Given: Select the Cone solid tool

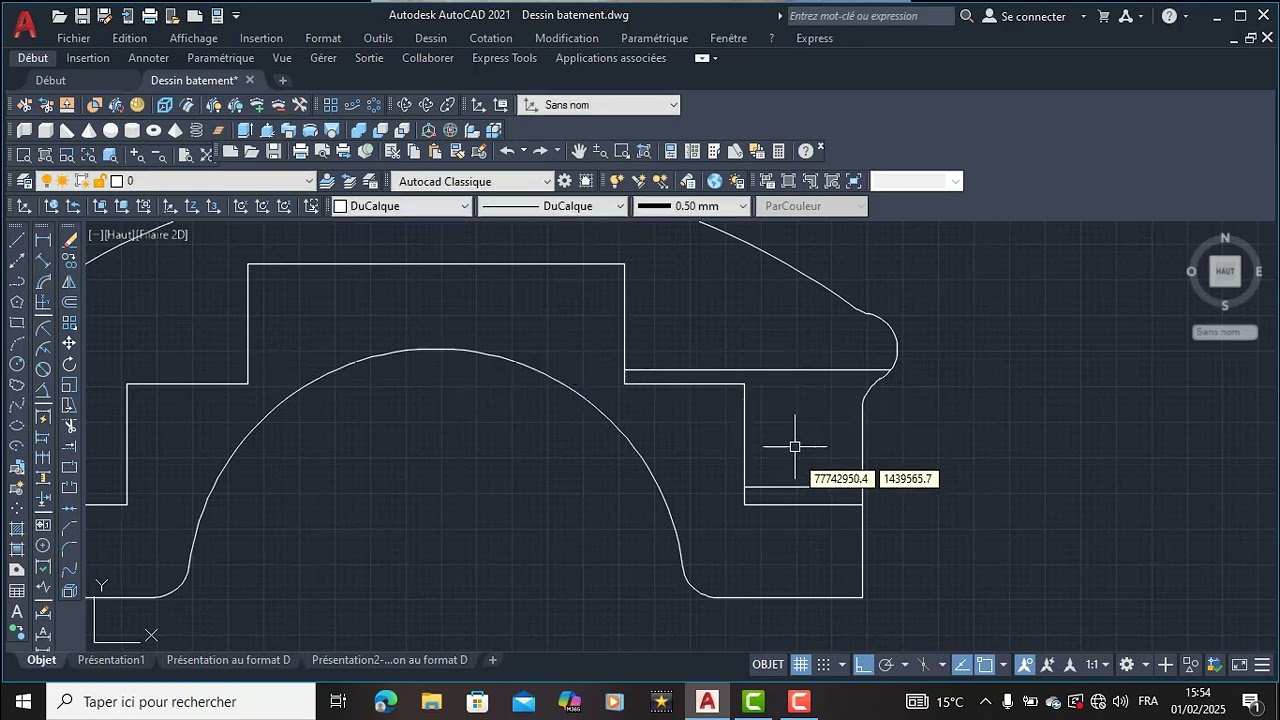Looking at the screenshot, I should pyautogui.click(x=88, y=131).
